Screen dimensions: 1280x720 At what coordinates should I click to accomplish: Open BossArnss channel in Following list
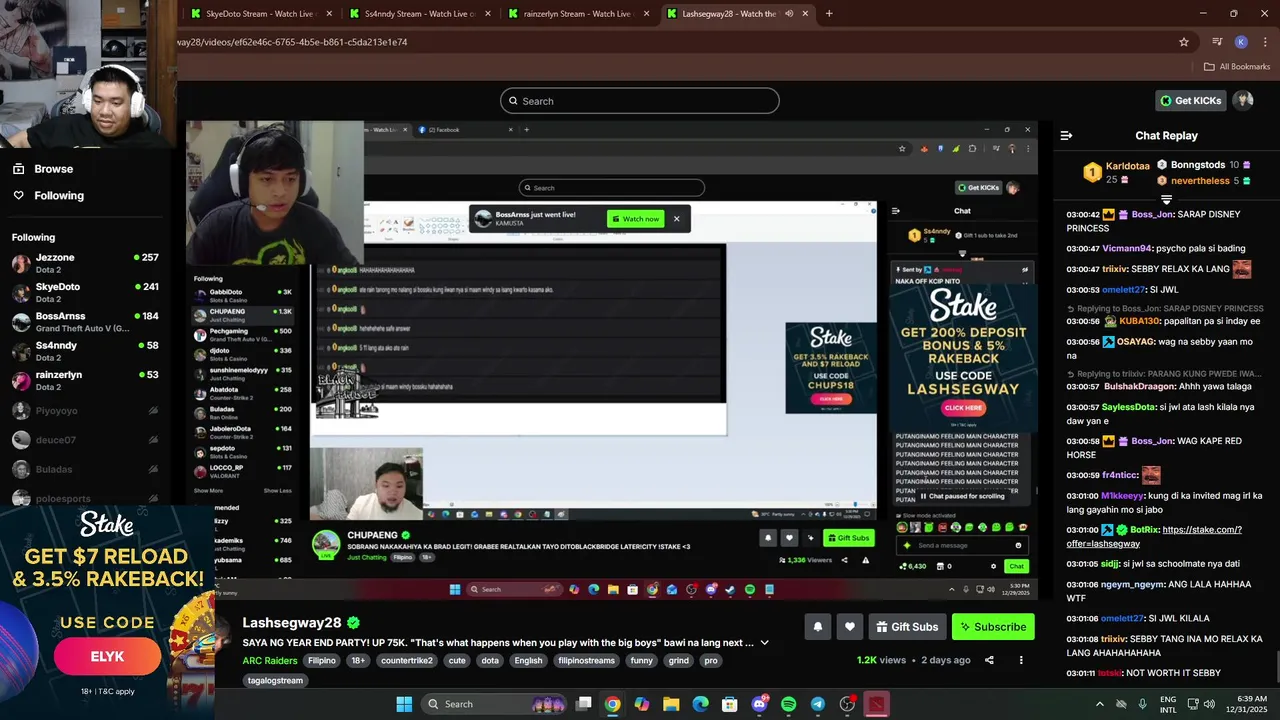[85, 322]
